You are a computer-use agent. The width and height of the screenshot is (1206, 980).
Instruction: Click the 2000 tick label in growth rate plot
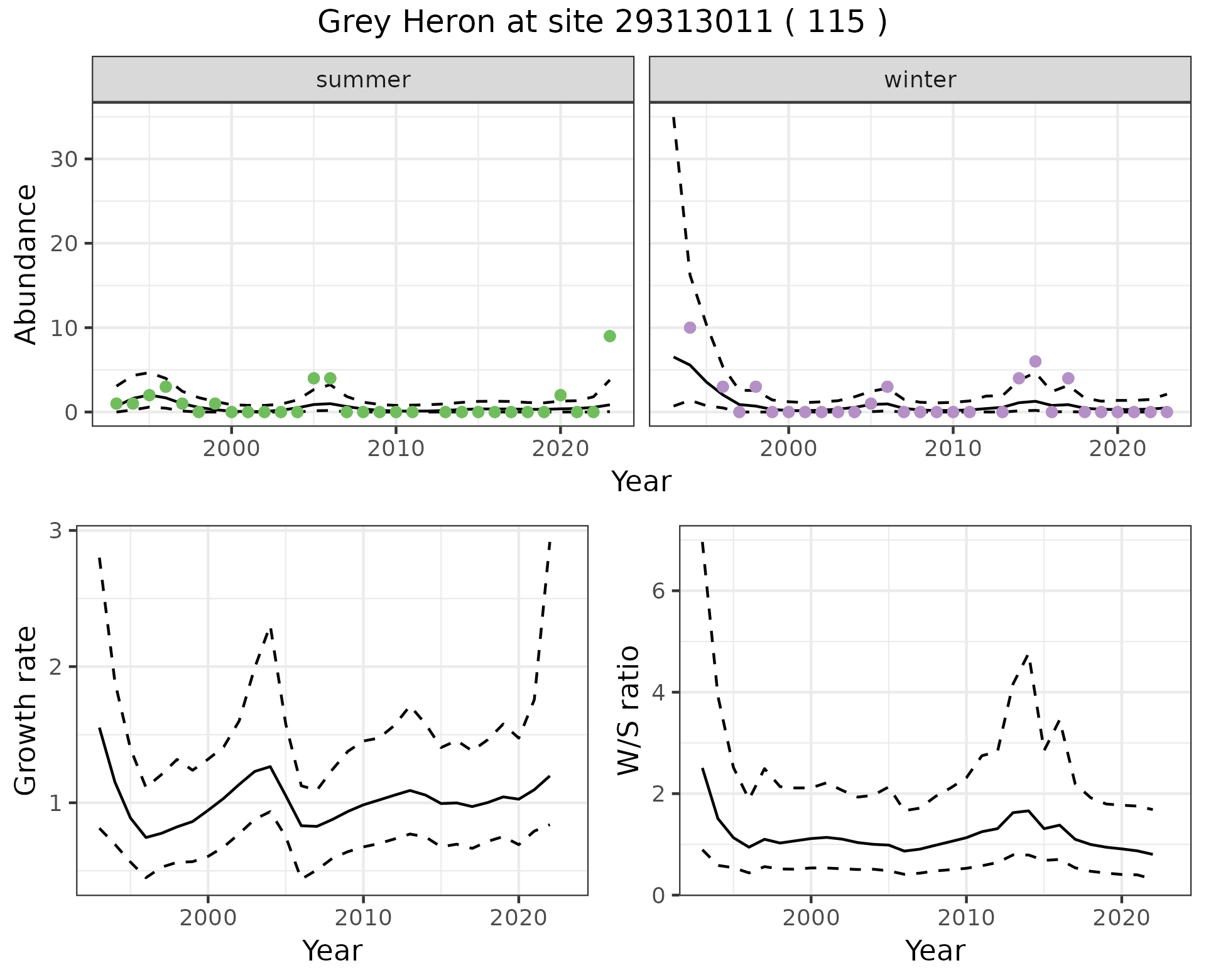point(208,918)
